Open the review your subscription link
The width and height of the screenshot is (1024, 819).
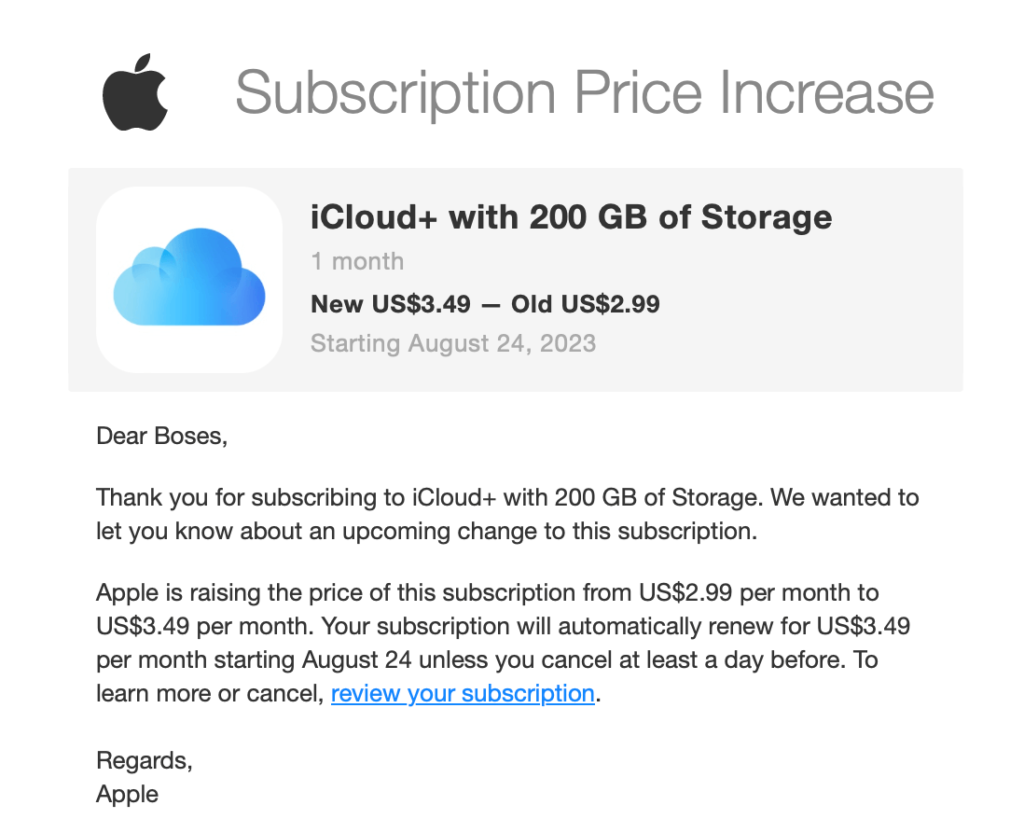tap(462, 693)
